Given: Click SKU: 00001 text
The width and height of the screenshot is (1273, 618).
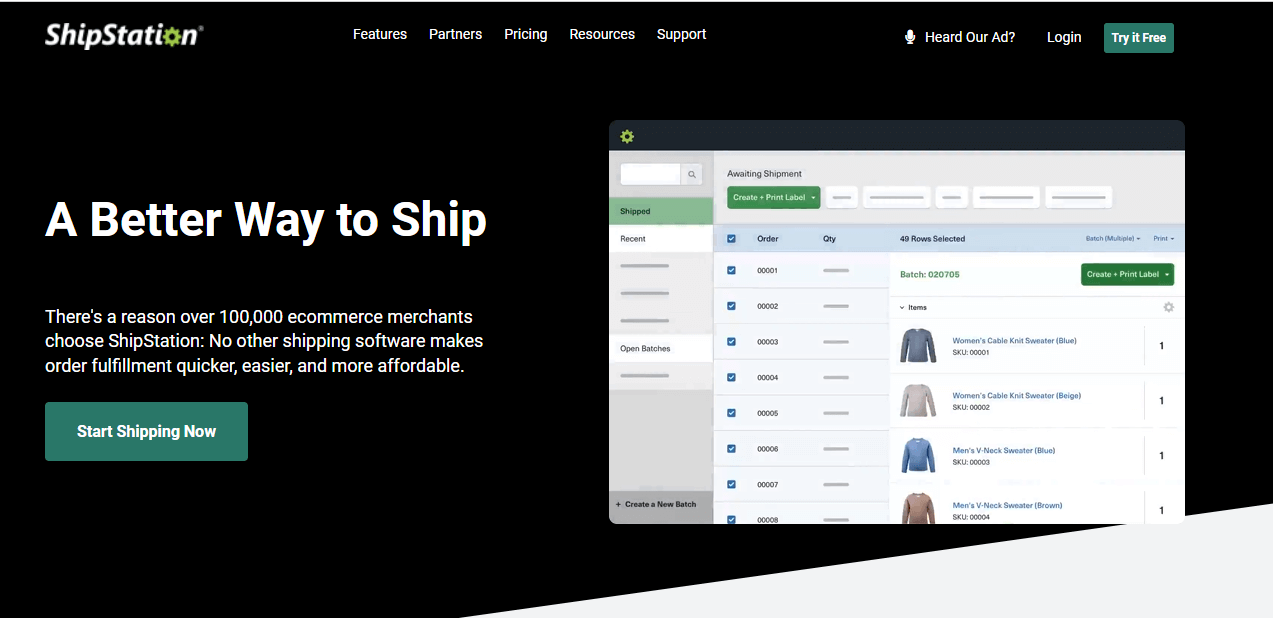Looking at the screenshot, I should (x=970, y=352).
